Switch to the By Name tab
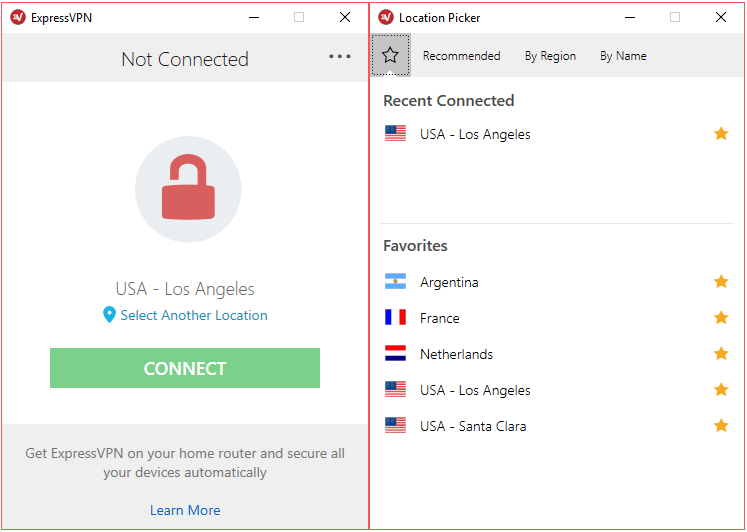747x532 pixels. [x=623, y=56]
